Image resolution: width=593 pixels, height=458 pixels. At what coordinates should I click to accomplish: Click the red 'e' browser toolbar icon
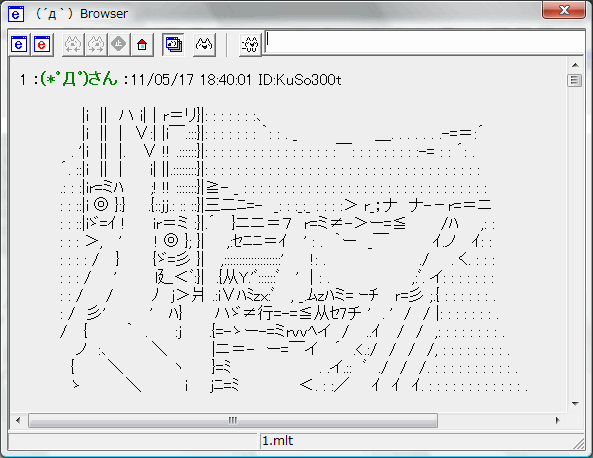[x=42, y=45]
